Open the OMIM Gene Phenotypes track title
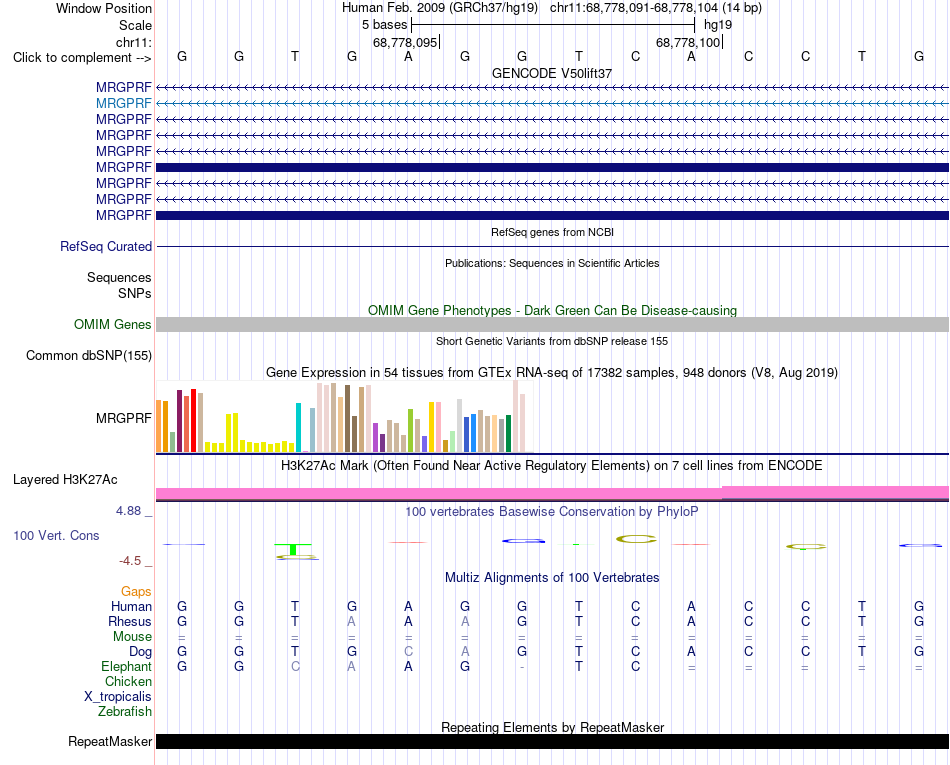Viewport: 950px width, 765px height. coord(552,310)
